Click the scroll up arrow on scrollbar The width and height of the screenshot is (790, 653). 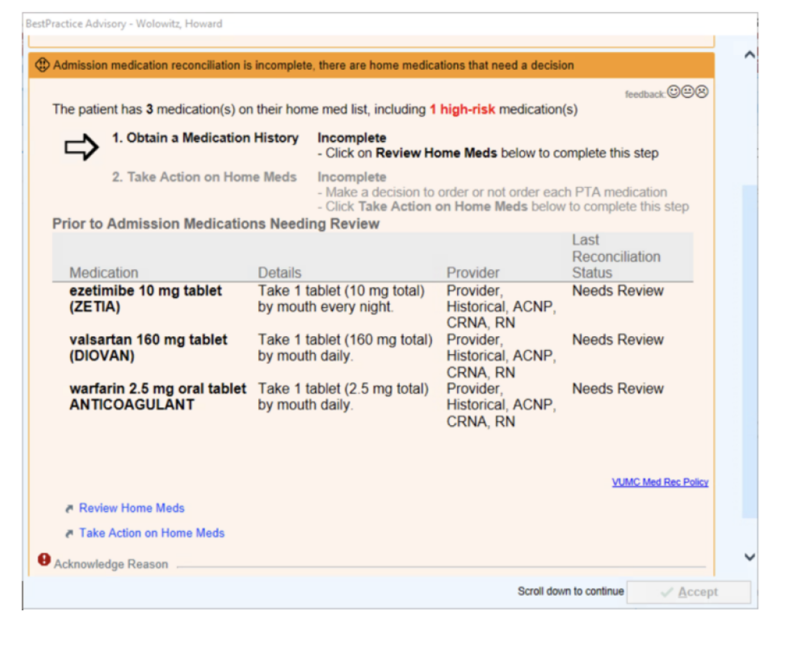750,54
